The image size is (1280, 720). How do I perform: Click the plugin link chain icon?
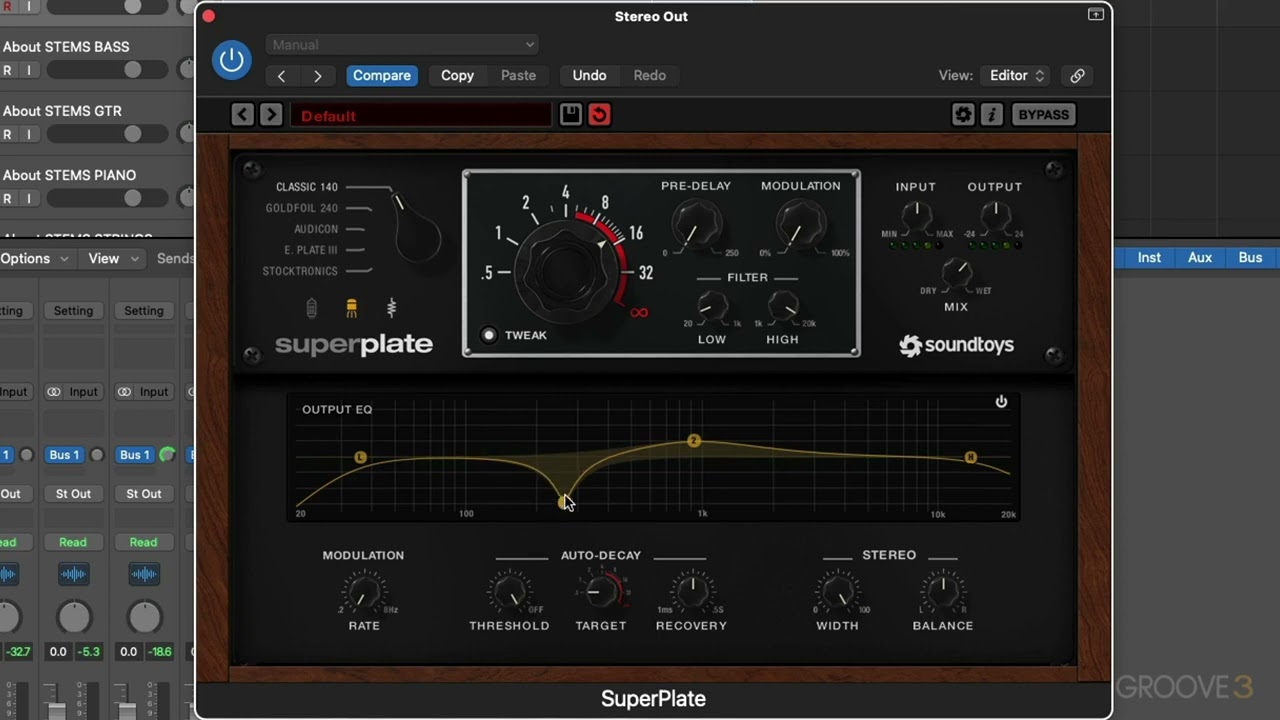coord(1077,76)
